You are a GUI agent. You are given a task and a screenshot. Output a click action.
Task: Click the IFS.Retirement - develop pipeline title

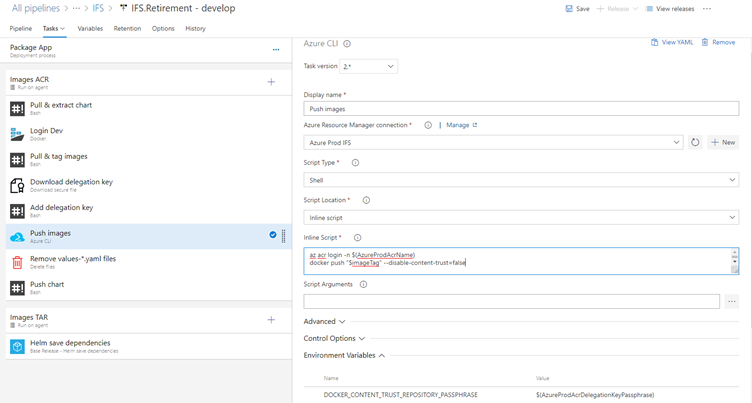click(x=183, y=8)
